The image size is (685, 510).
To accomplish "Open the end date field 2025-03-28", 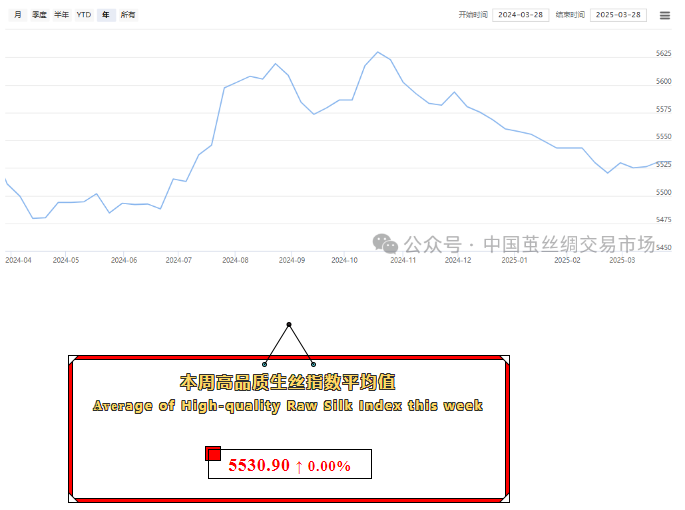I will (x=618, y=15).
